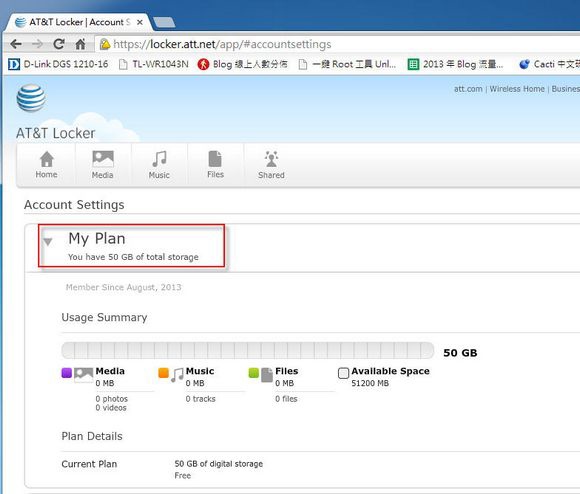
Task: Click 'You have 50 GB of total storage'
Action: pyautogui.click(x=133, y=257)
